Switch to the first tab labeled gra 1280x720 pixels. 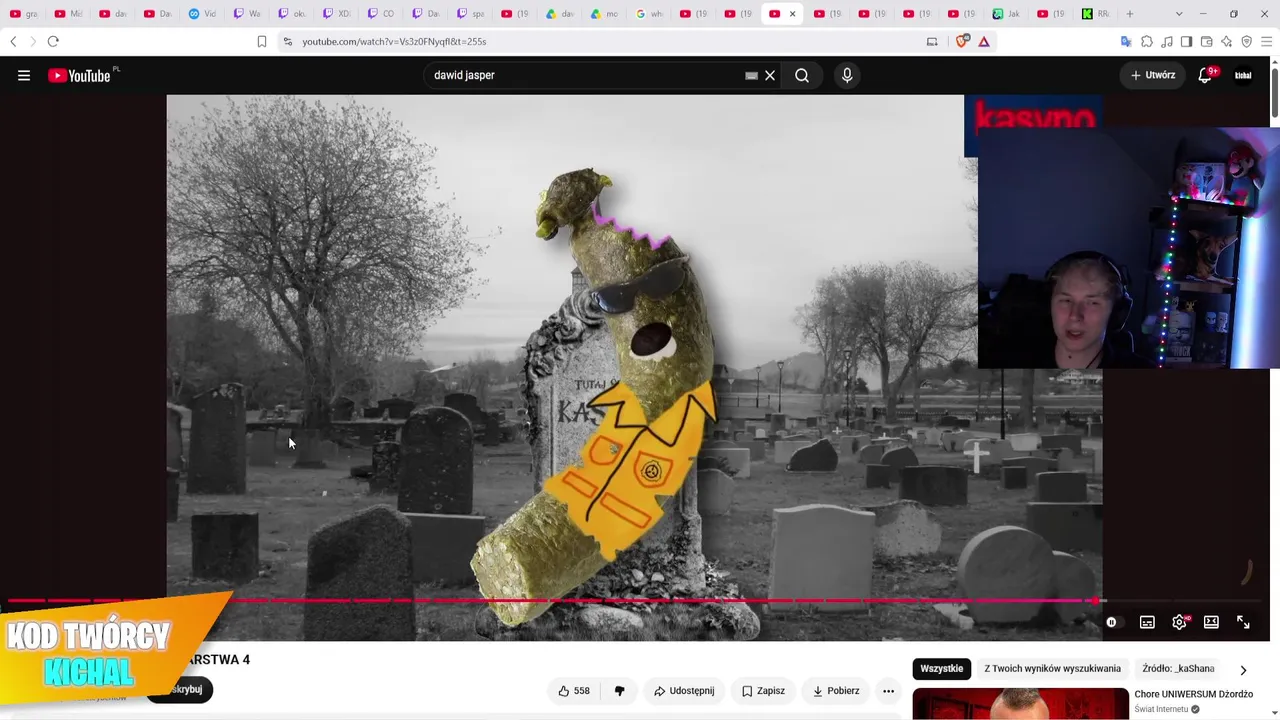(23, 14)
